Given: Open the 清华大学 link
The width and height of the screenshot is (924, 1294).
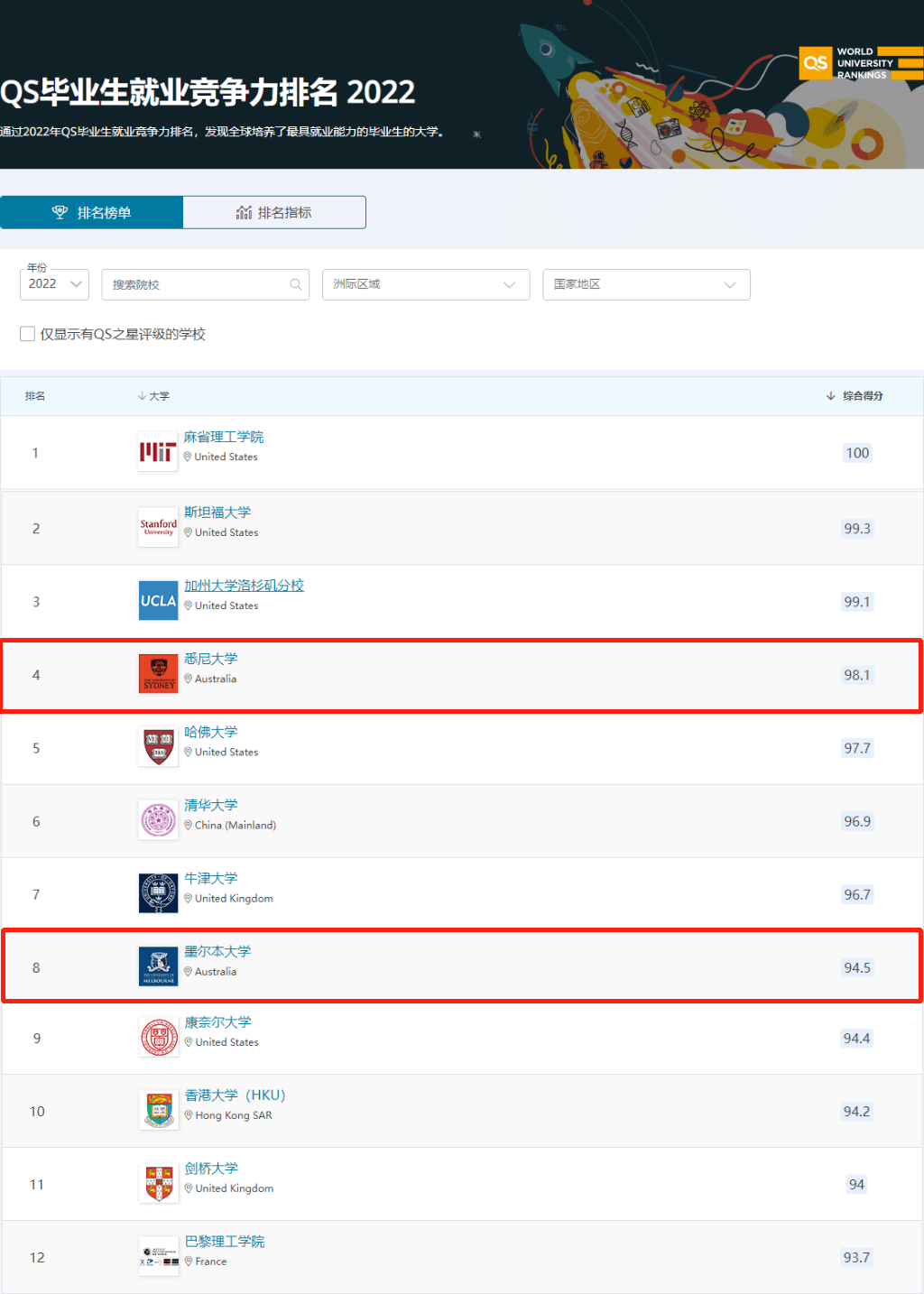Looking at the screenshot, I should (211, 805).
